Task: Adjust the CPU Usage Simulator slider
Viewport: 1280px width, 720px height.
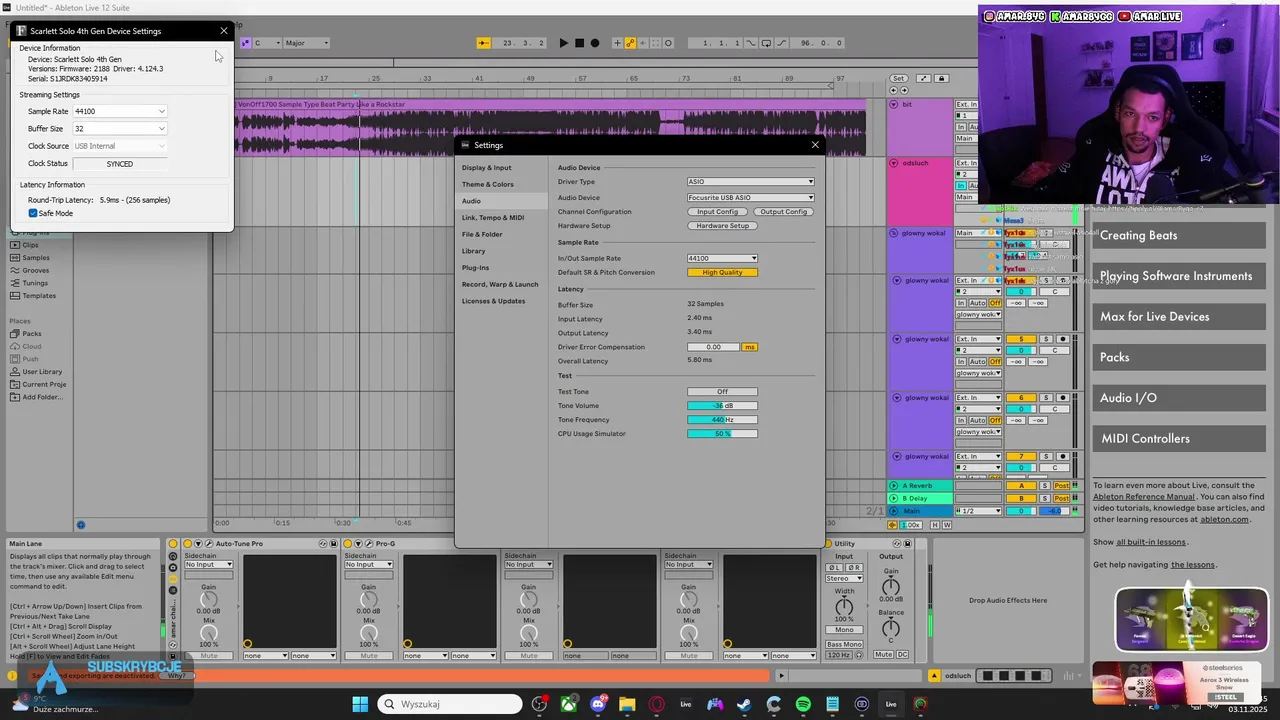Action: tap(722, 434)
